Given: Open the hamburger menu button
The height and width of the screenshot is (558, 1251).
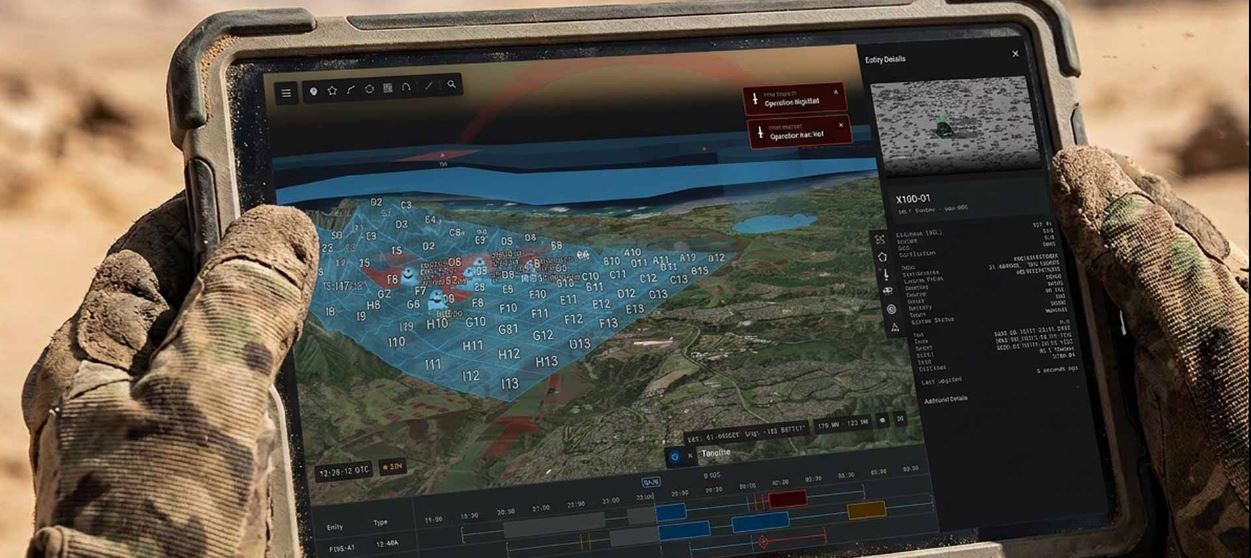Looking at the screenshot, I should 286,92.
